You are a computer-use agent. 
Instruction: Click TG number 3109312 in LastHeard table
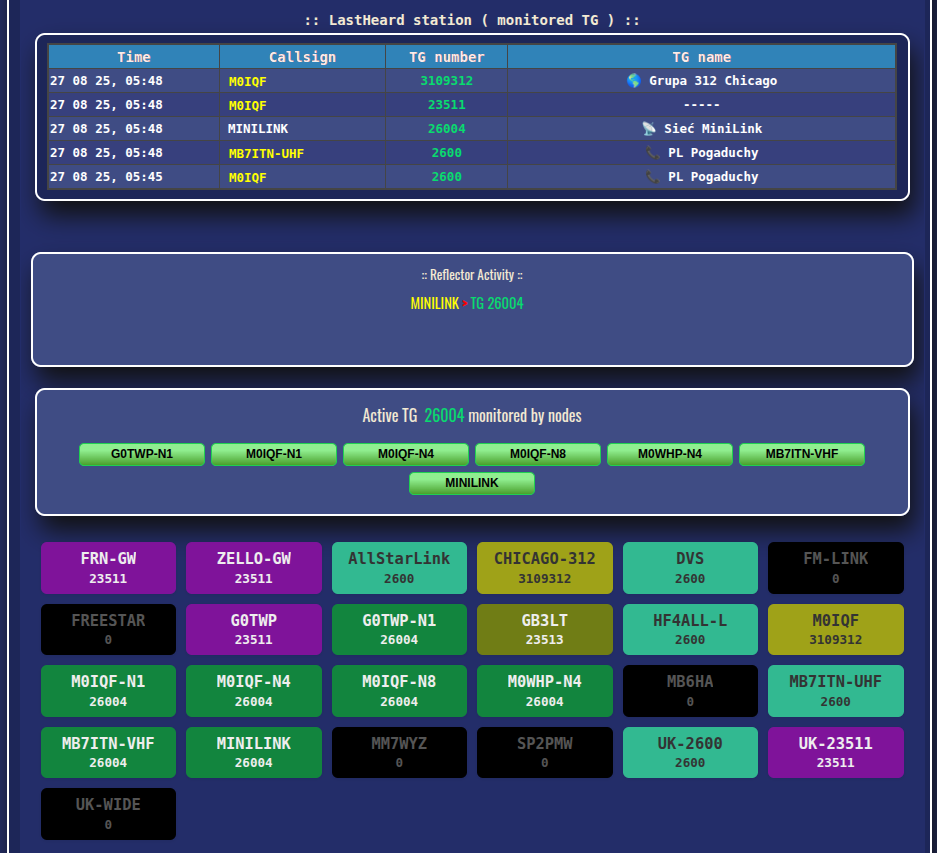[446, 81]
